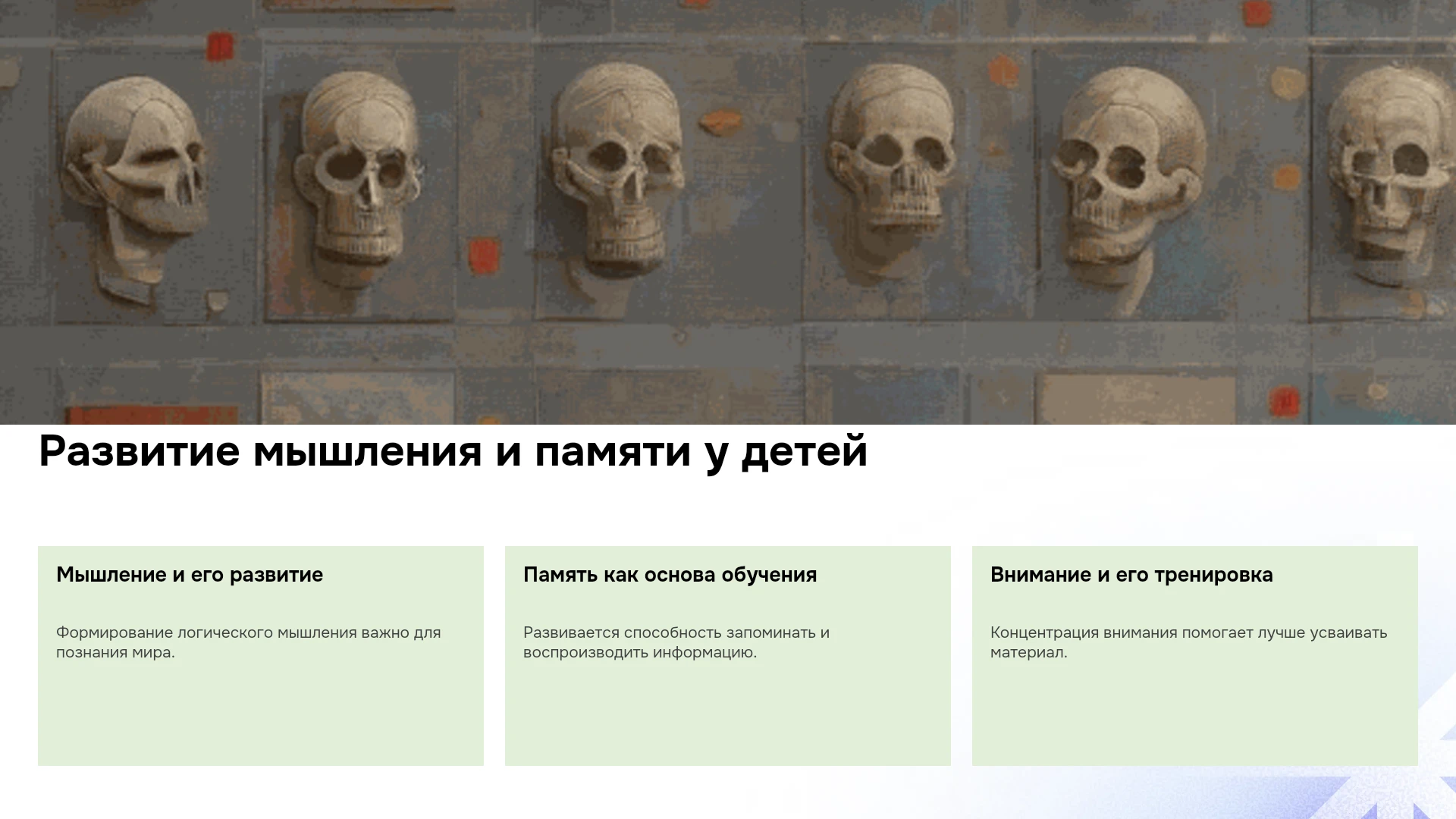
Task: Click the text about Формирование логического мышления
Action: pyautogui.click(x=249, y=642)
